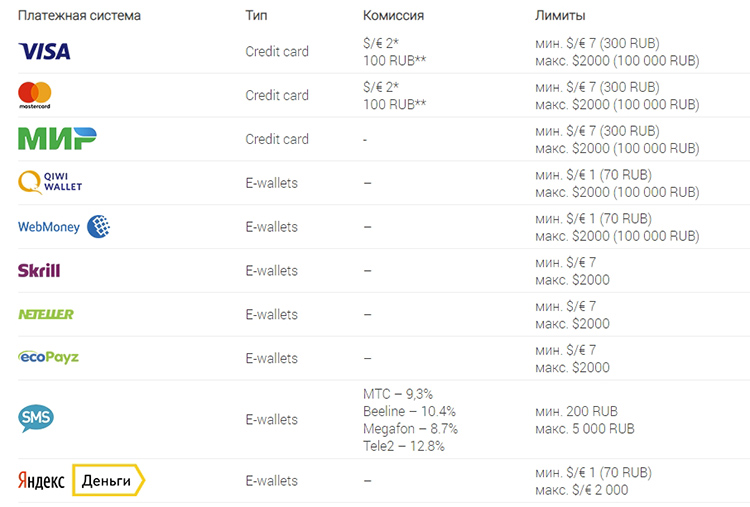This screenshot has height=507, width=750.
Task: Click the Тип column header
Action: coord(256,16)
